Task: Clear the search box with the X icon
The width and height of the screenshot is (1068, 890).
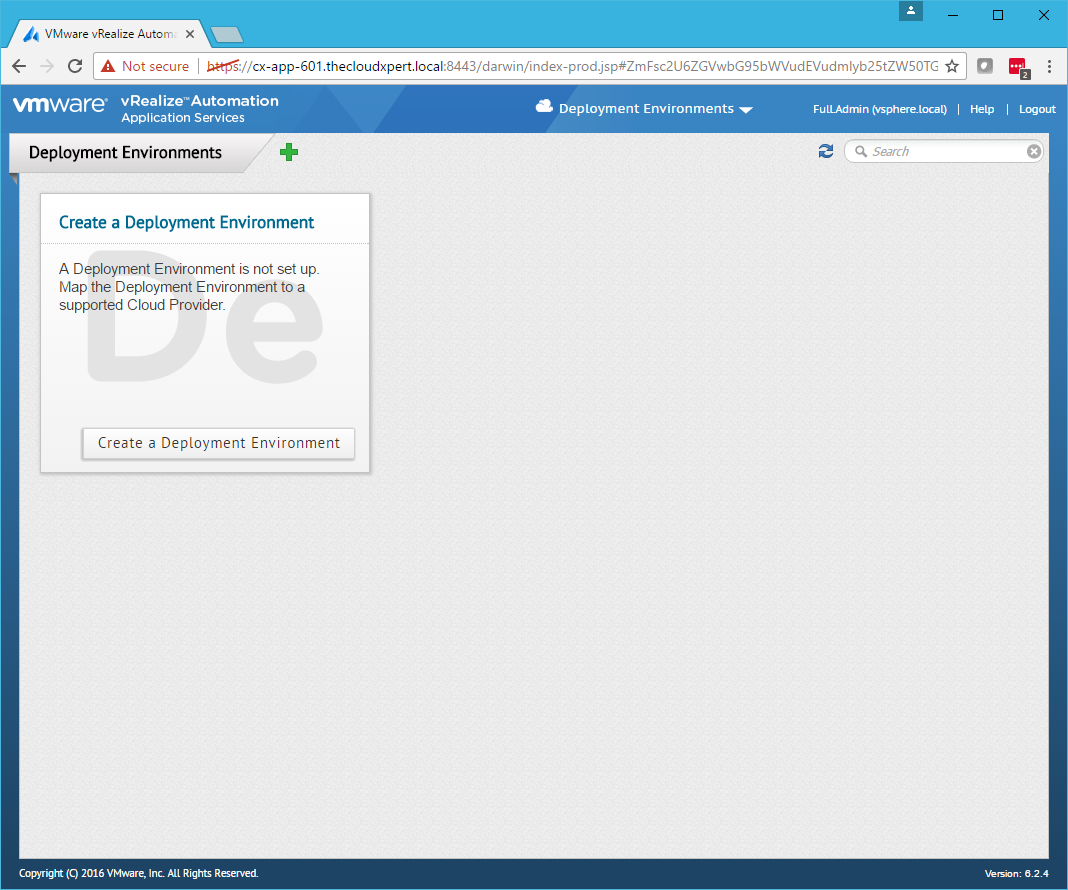Action: click(1034, 151)
